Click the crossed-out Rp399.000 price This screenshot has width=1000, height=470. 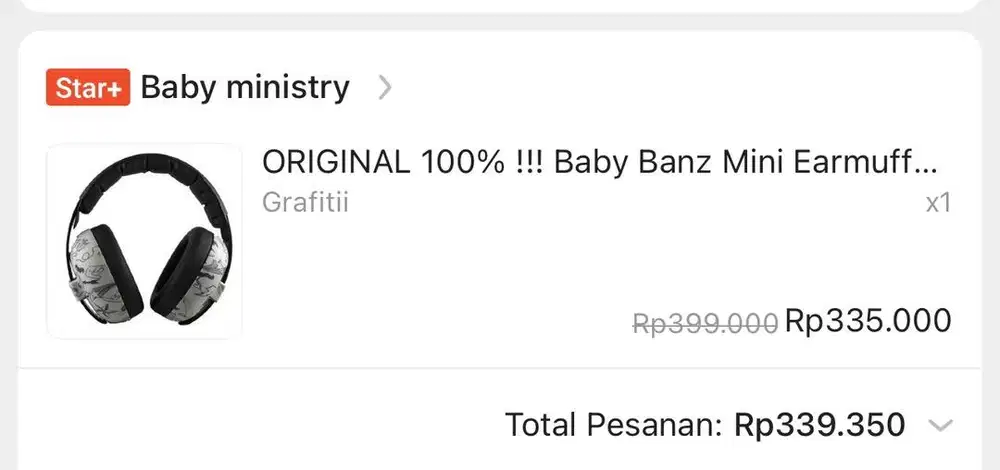click(705, 323)
